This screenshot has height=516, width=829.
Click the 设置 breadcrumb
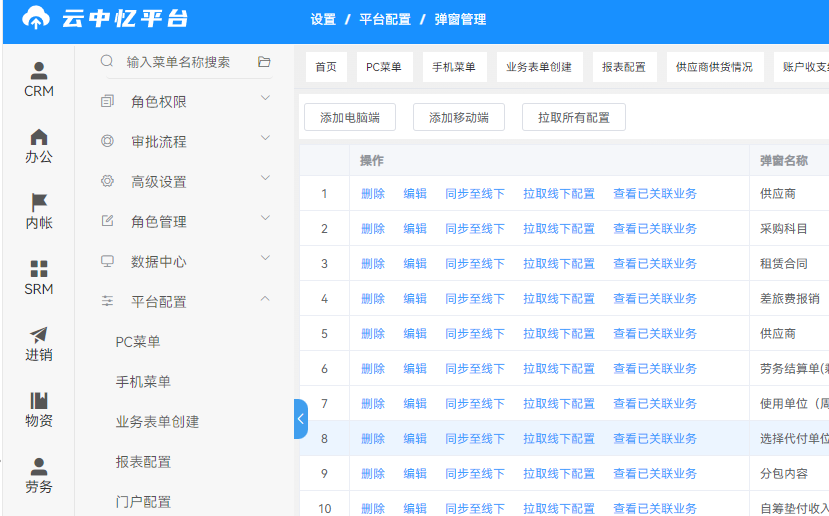(323, 20)
